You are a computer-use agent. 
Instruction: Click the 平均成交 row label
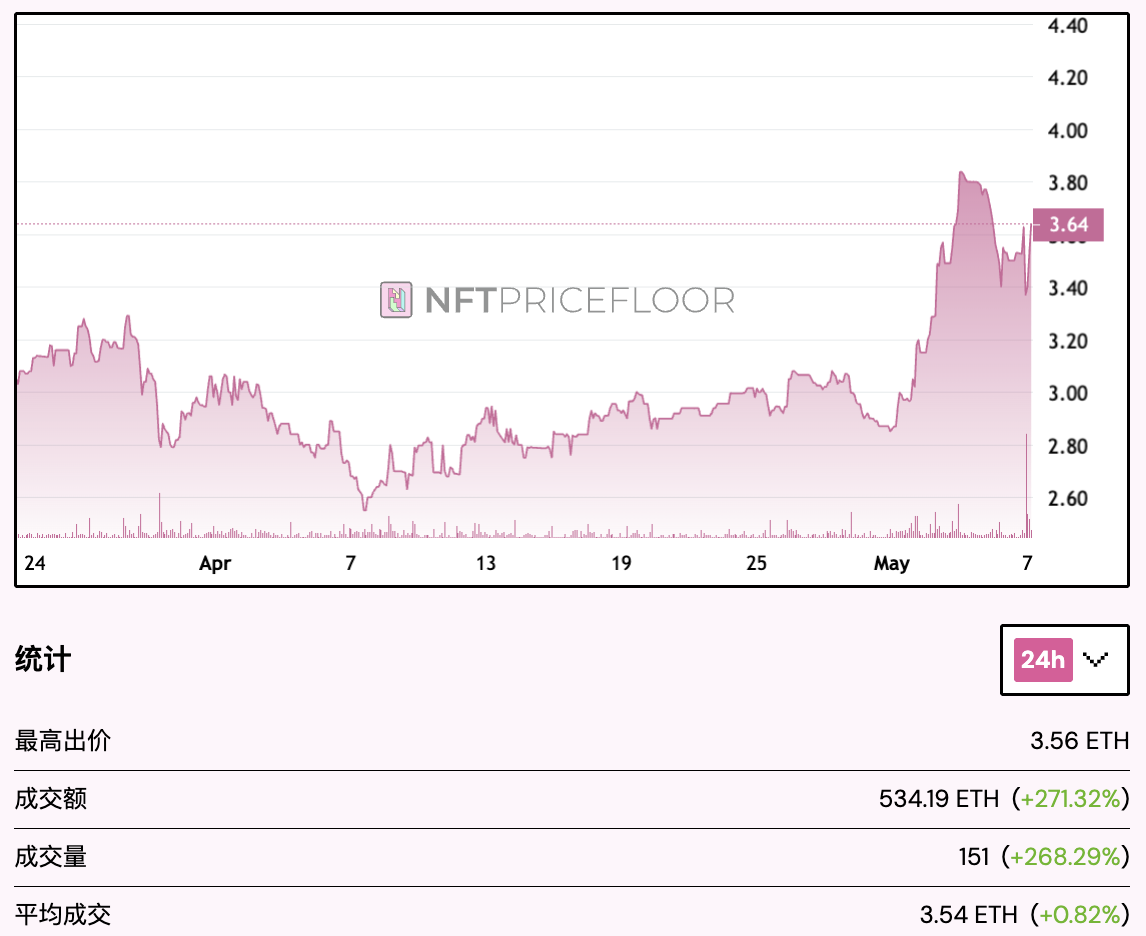click(63, 914)
